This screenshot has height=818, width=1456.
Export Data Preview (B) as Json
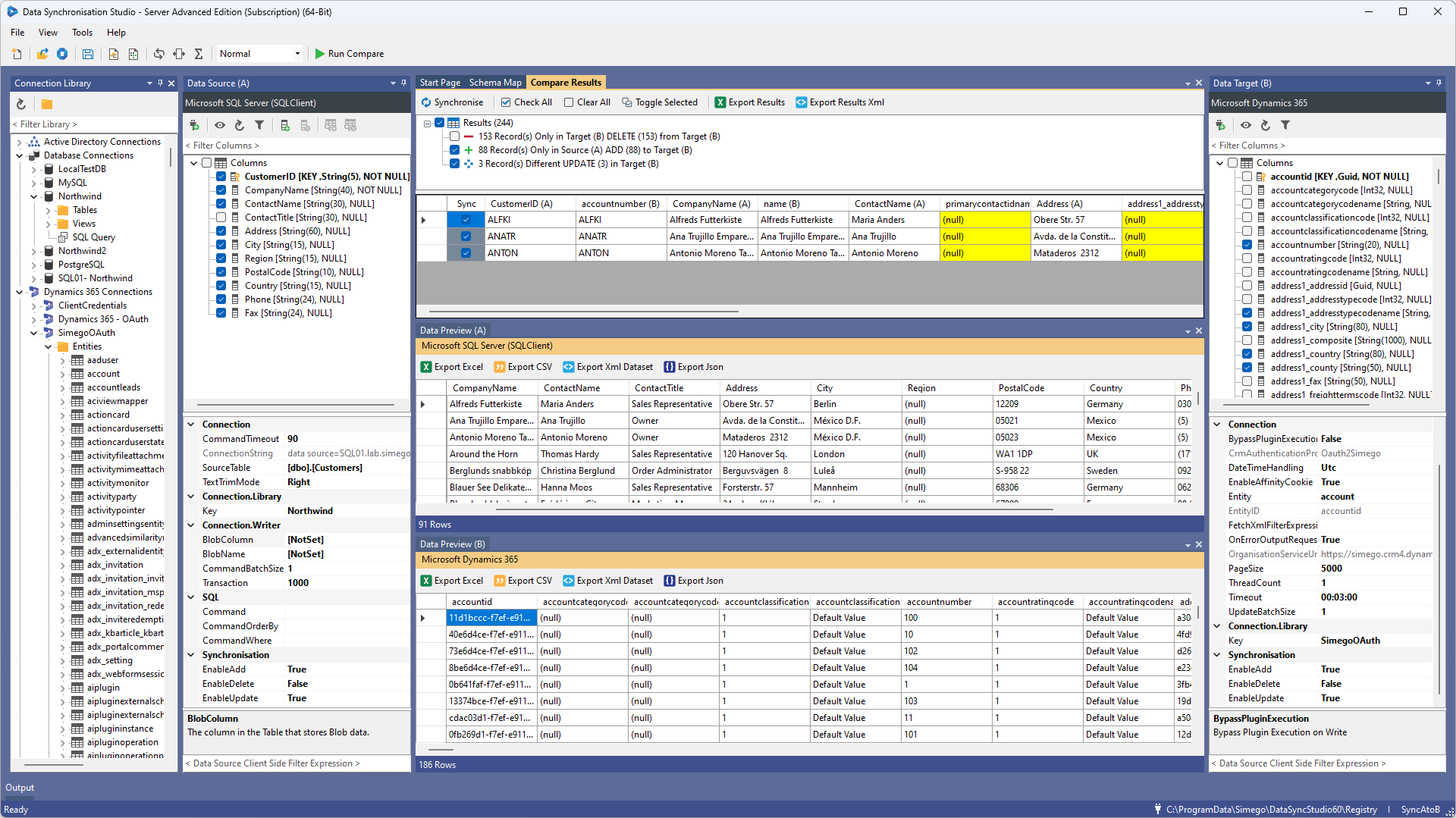point(694,581)
